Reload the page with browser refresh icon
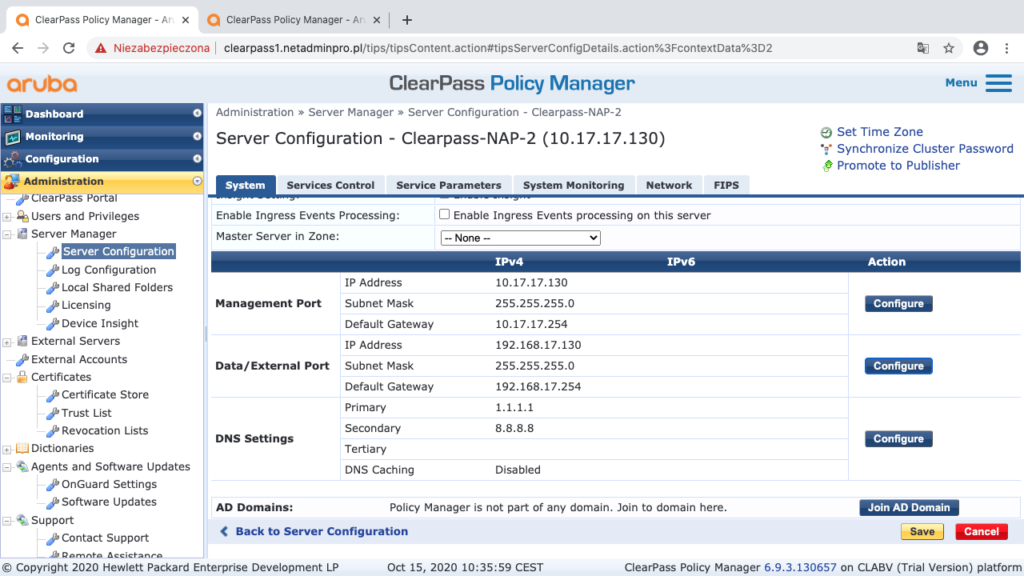The image size is (1024, 576). pos(69,48)
